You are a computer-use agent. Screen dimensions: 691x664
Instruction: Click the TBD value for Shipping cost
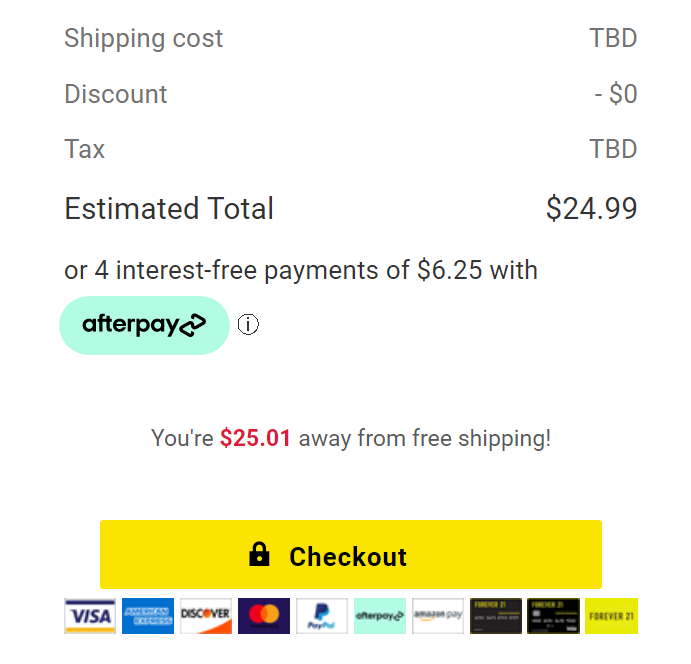[x=613, y=39]
